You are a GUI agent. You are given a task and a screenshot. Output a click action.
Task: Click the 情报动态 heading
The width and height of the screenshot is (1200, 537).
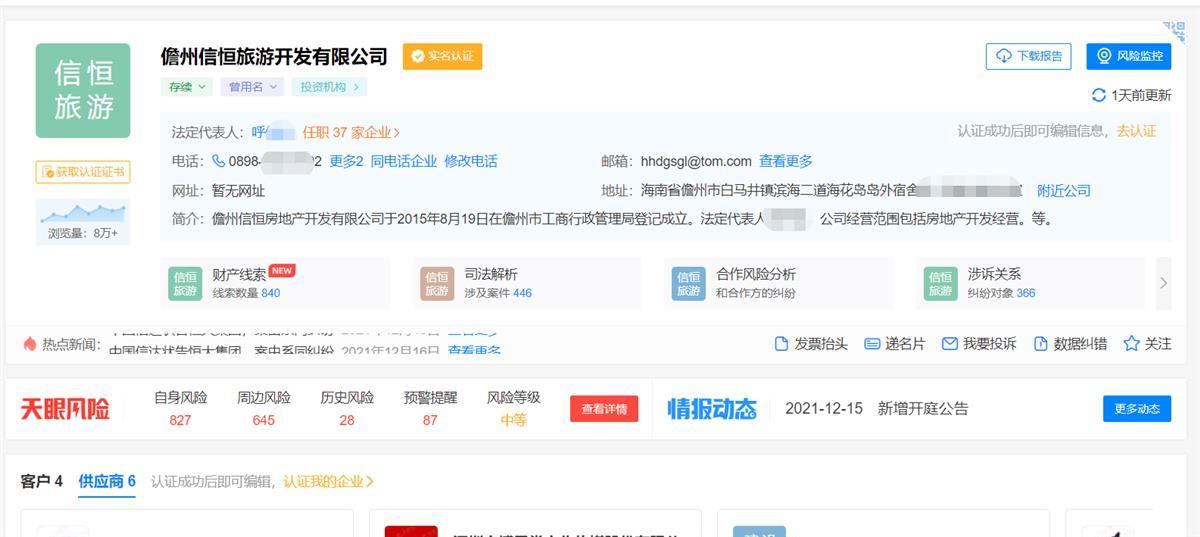(x=712, y=408)
